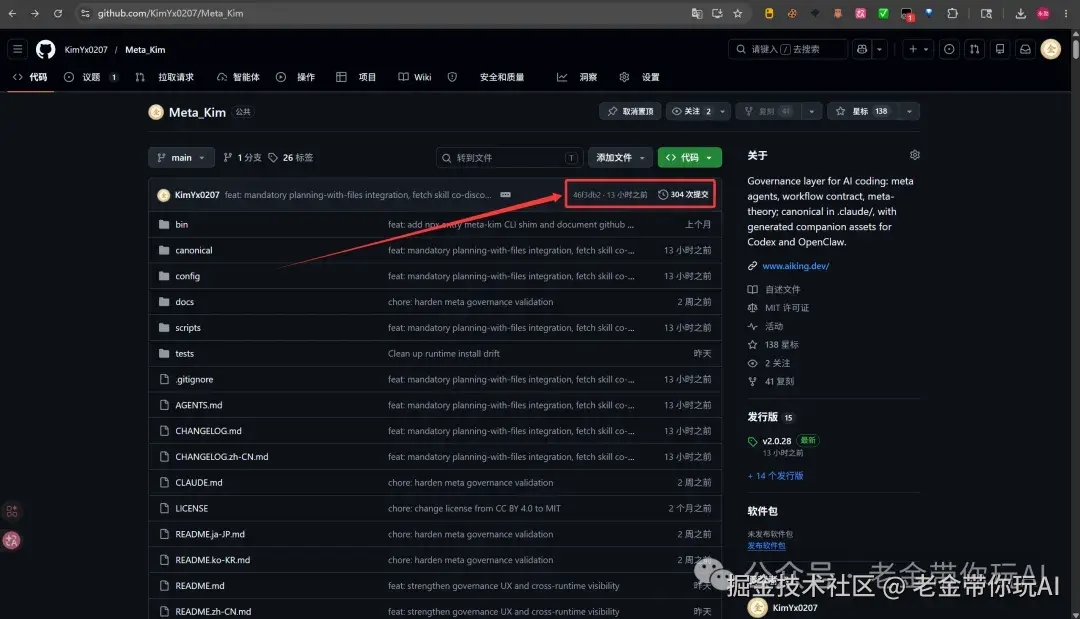1080x619 pixels.
Task: Open the scripts folder
Action: (188, 328)
